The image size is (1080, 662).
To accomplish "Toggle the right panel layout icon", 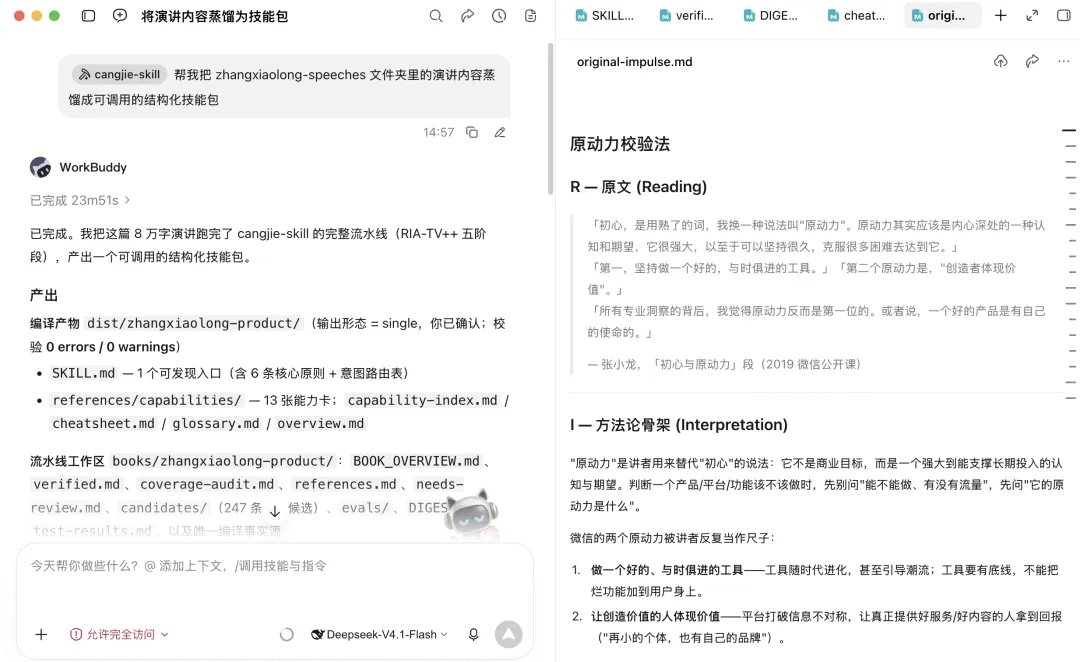I will coord(1063,15).
